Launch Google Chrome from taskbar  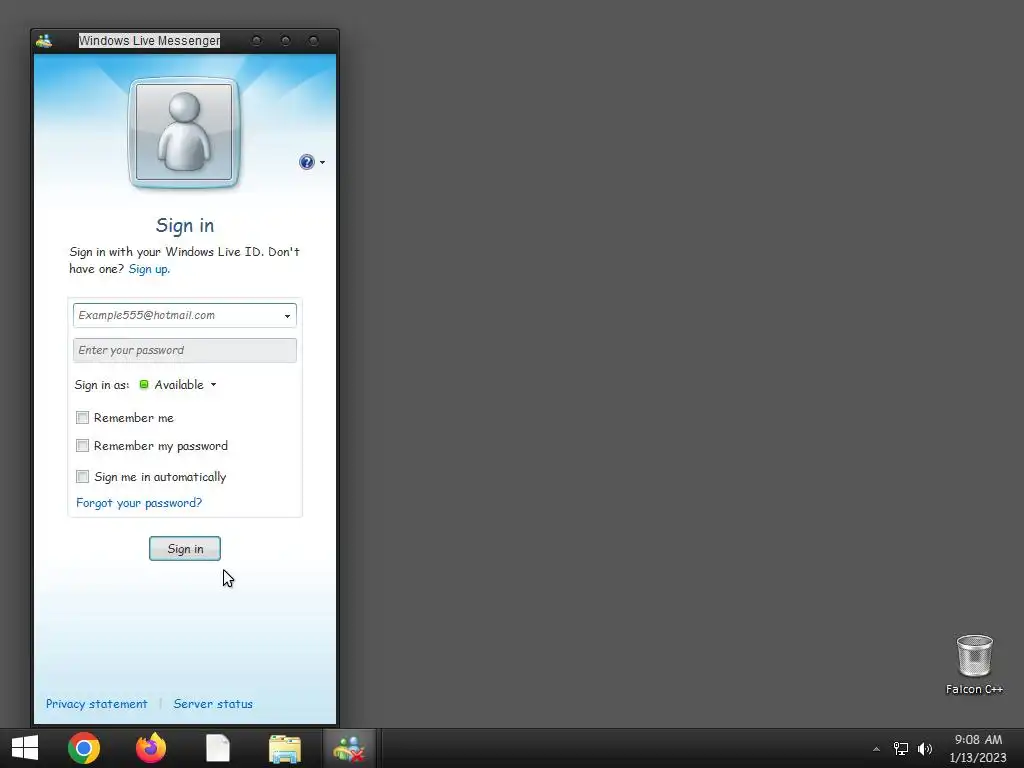[x=84, y=748]
